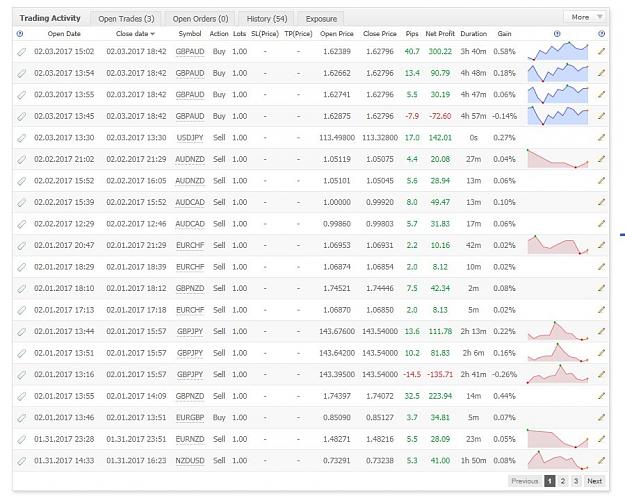Click pencil edit icon for USDJPY trade row
The height and width of the screenshot is (498, 625).
[x=601, y=138]
